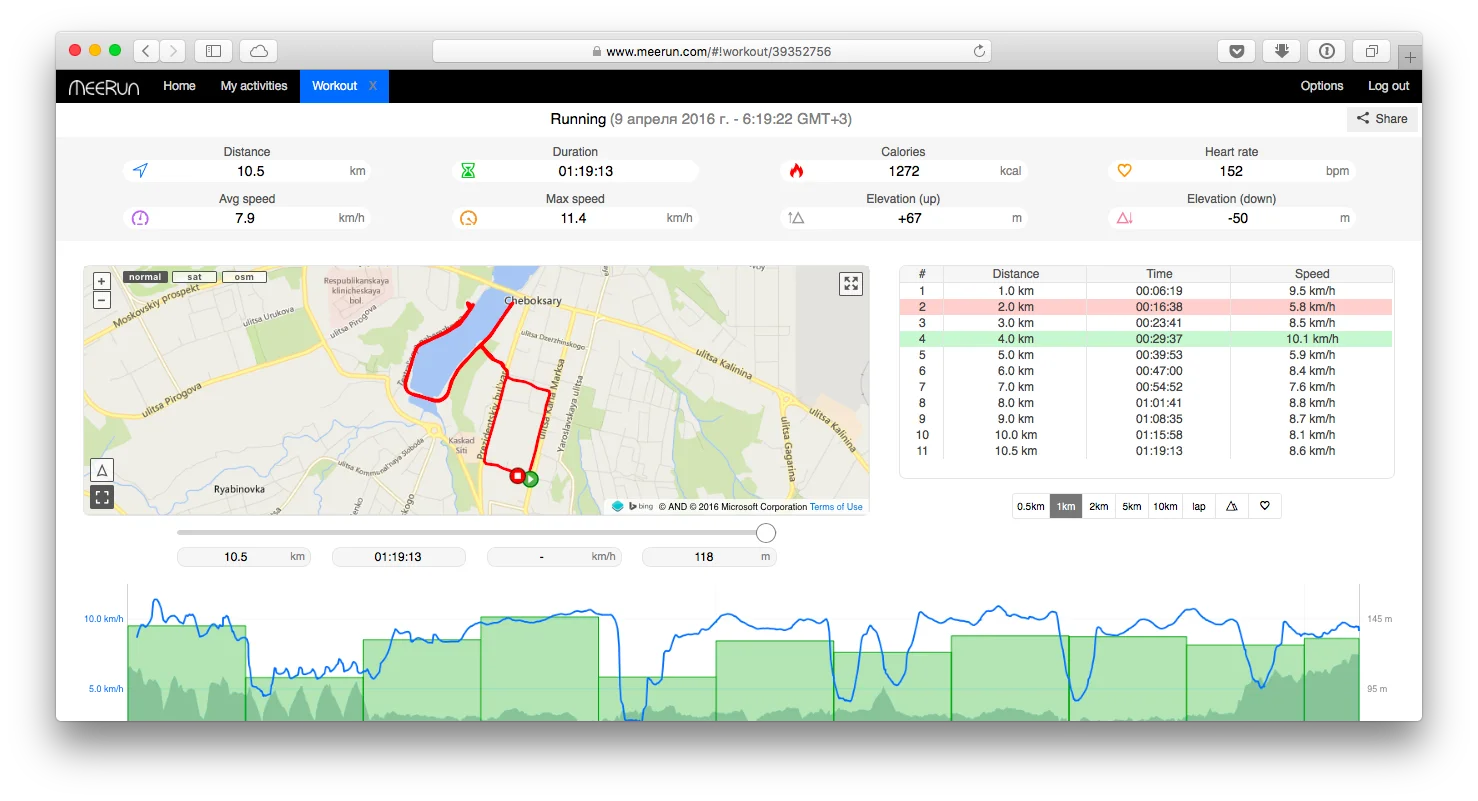
Task: Click the Distance column header in the table
Action: [x=1015, y=274]
